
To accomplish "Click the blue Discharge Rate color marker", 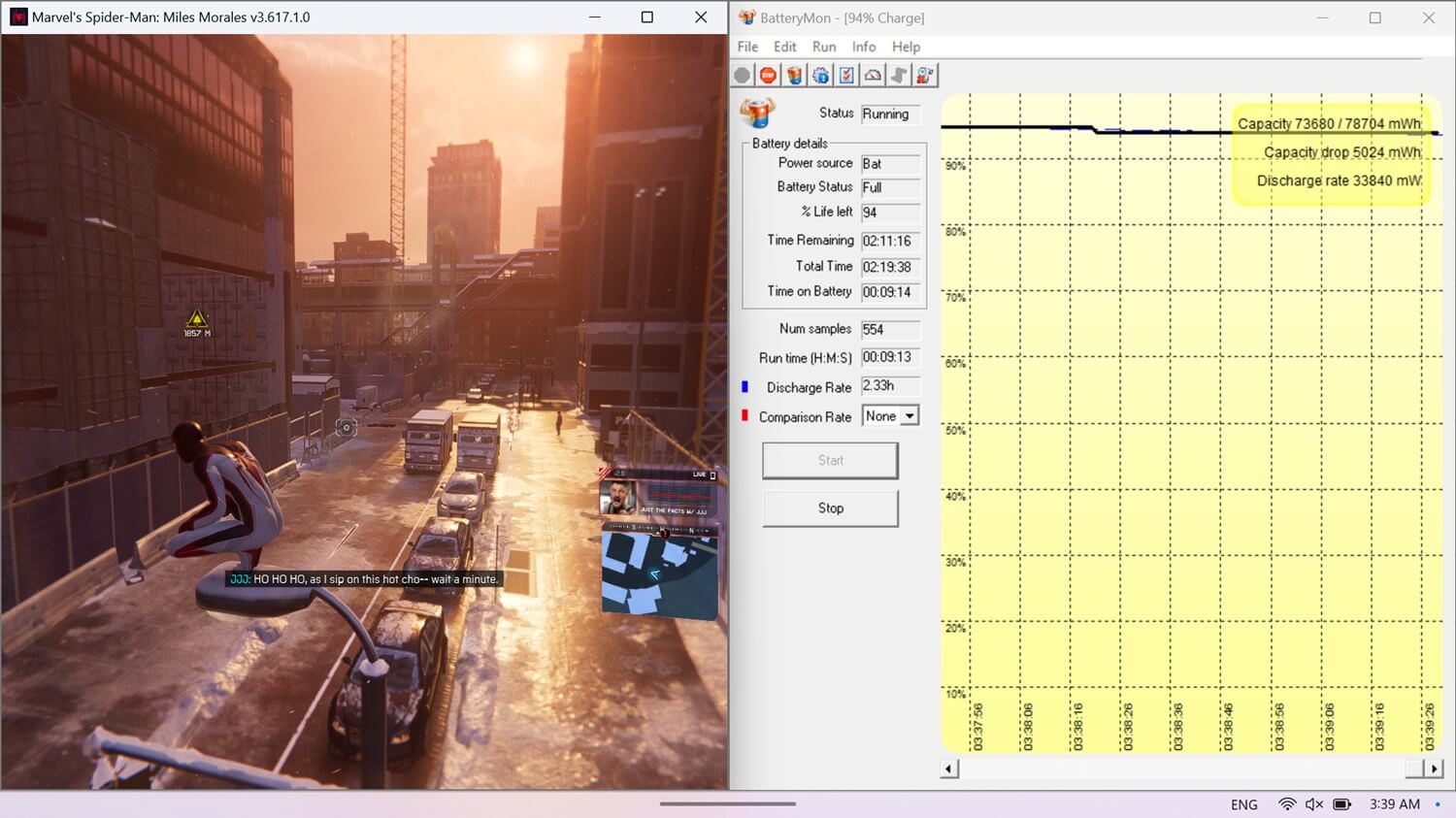I will [x=745, y=387].
